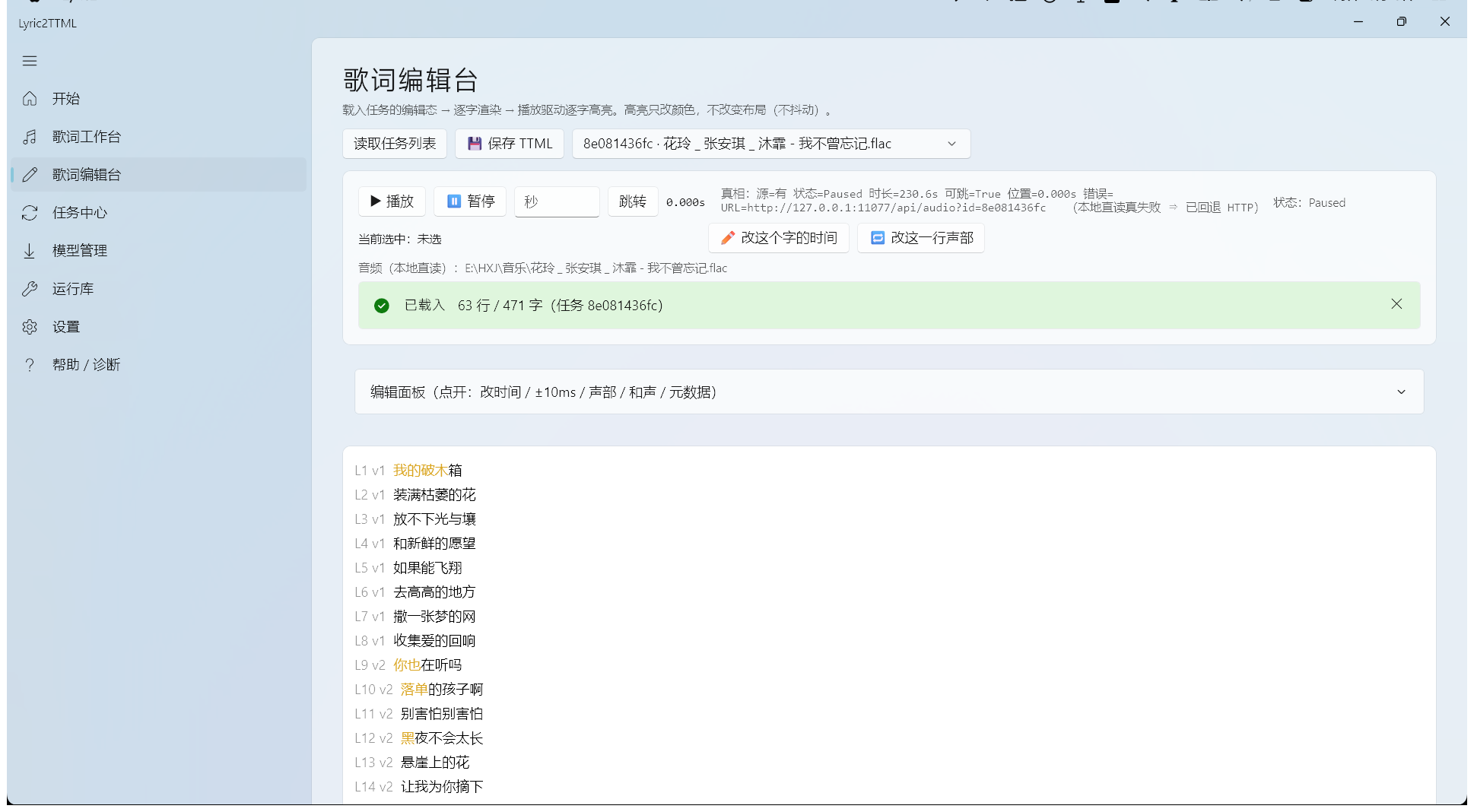Image resolution: width=1474 pixels, height=812 pixels.
Task: Click the 读取任务列表 button
Action: (395, 144)
